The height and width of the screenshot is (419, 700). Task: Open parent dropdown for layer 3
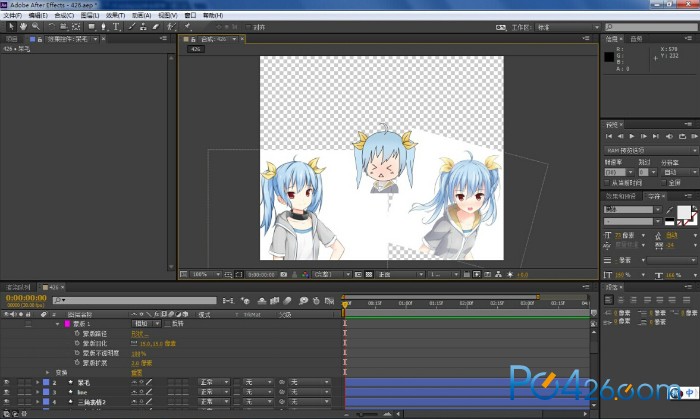(309, 392)
